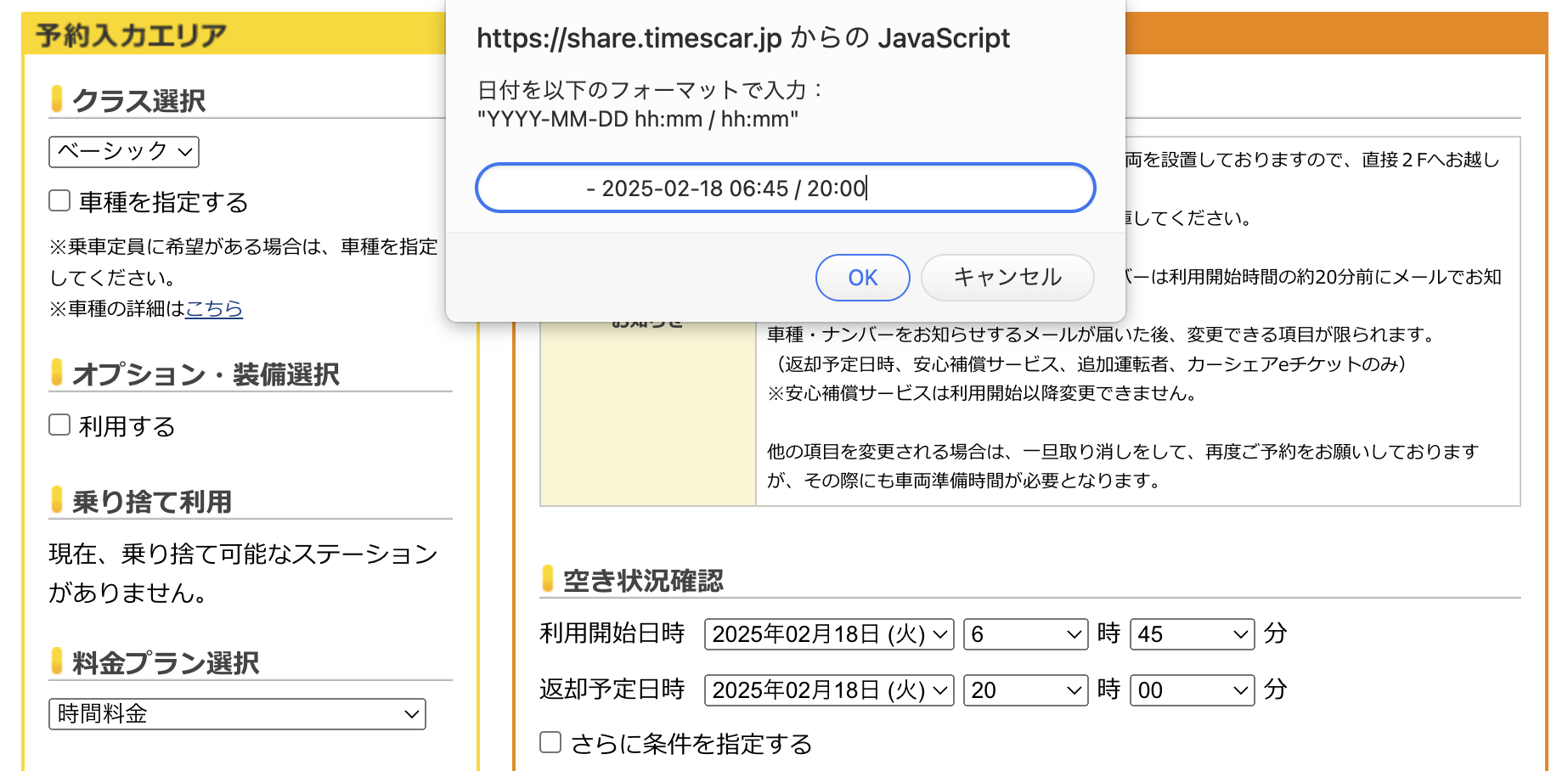Open the start minute dropdown showing 45

click(1190, 634)
